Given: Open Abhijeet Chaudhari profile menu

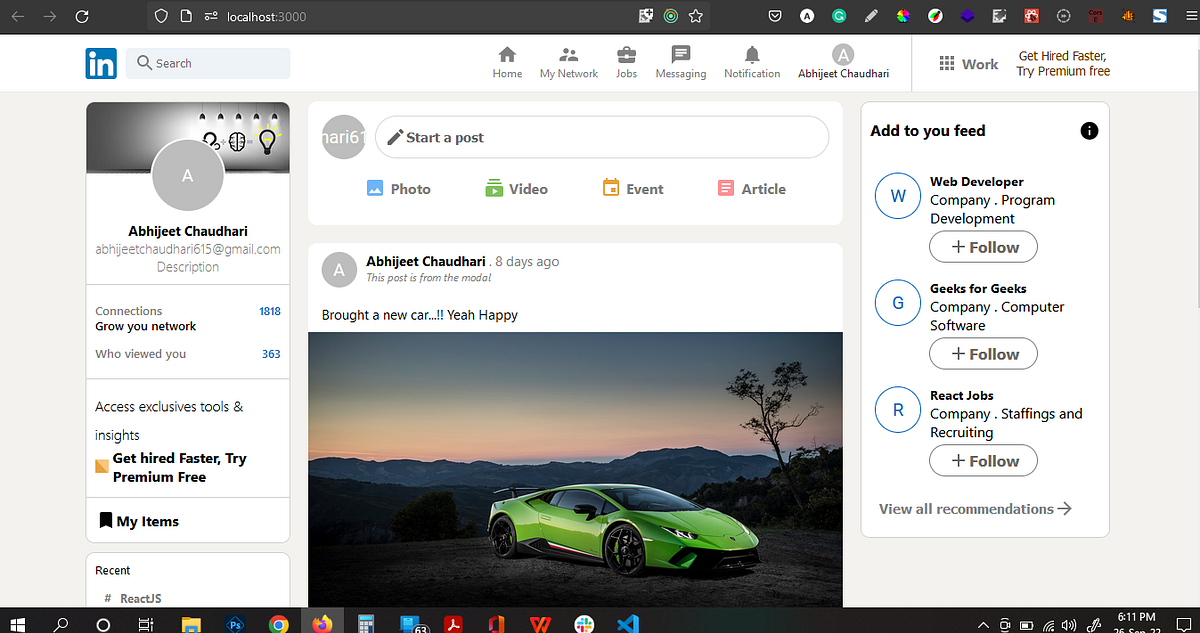Looking at the screenshot, I should click(843, 63).
